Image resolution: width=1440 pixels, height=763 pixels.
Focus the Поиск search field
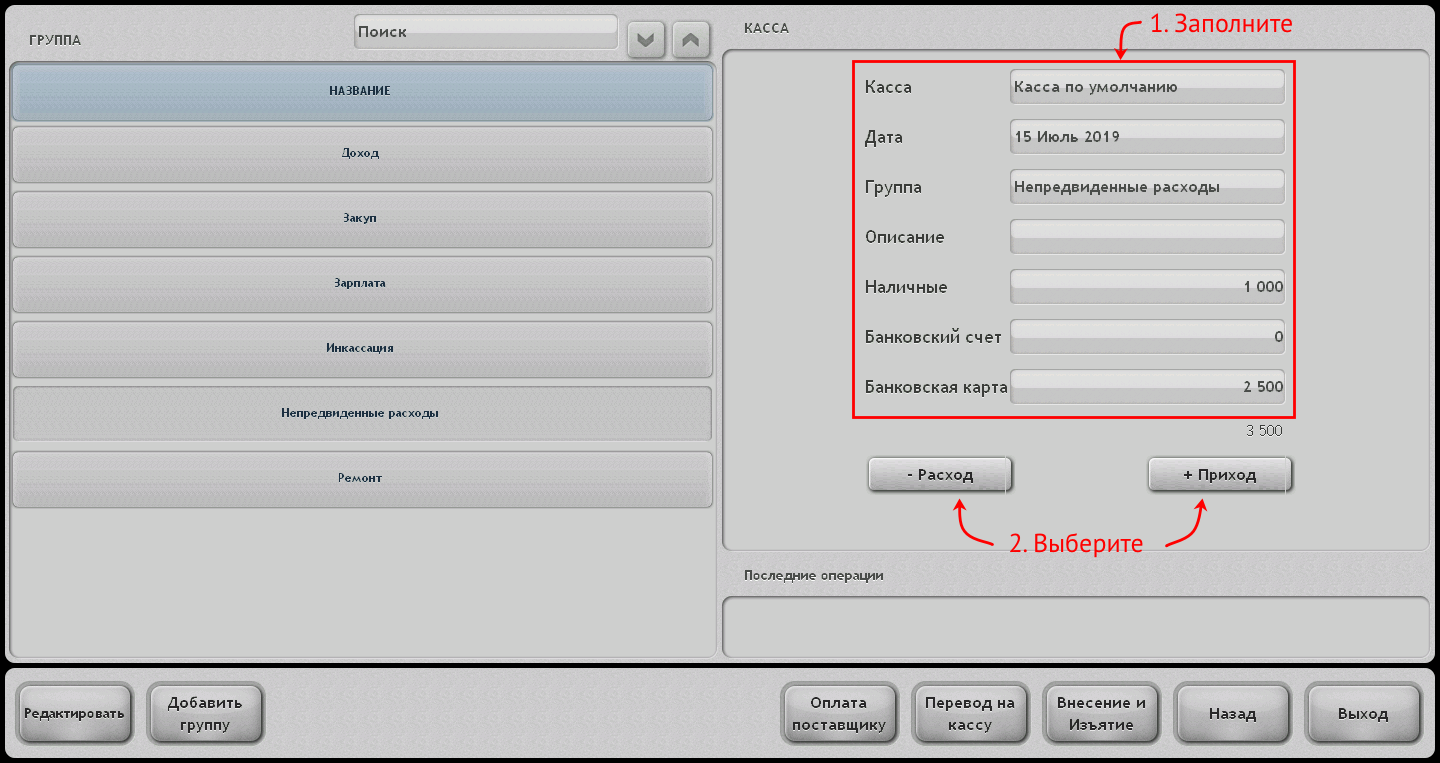pos(486,32)
